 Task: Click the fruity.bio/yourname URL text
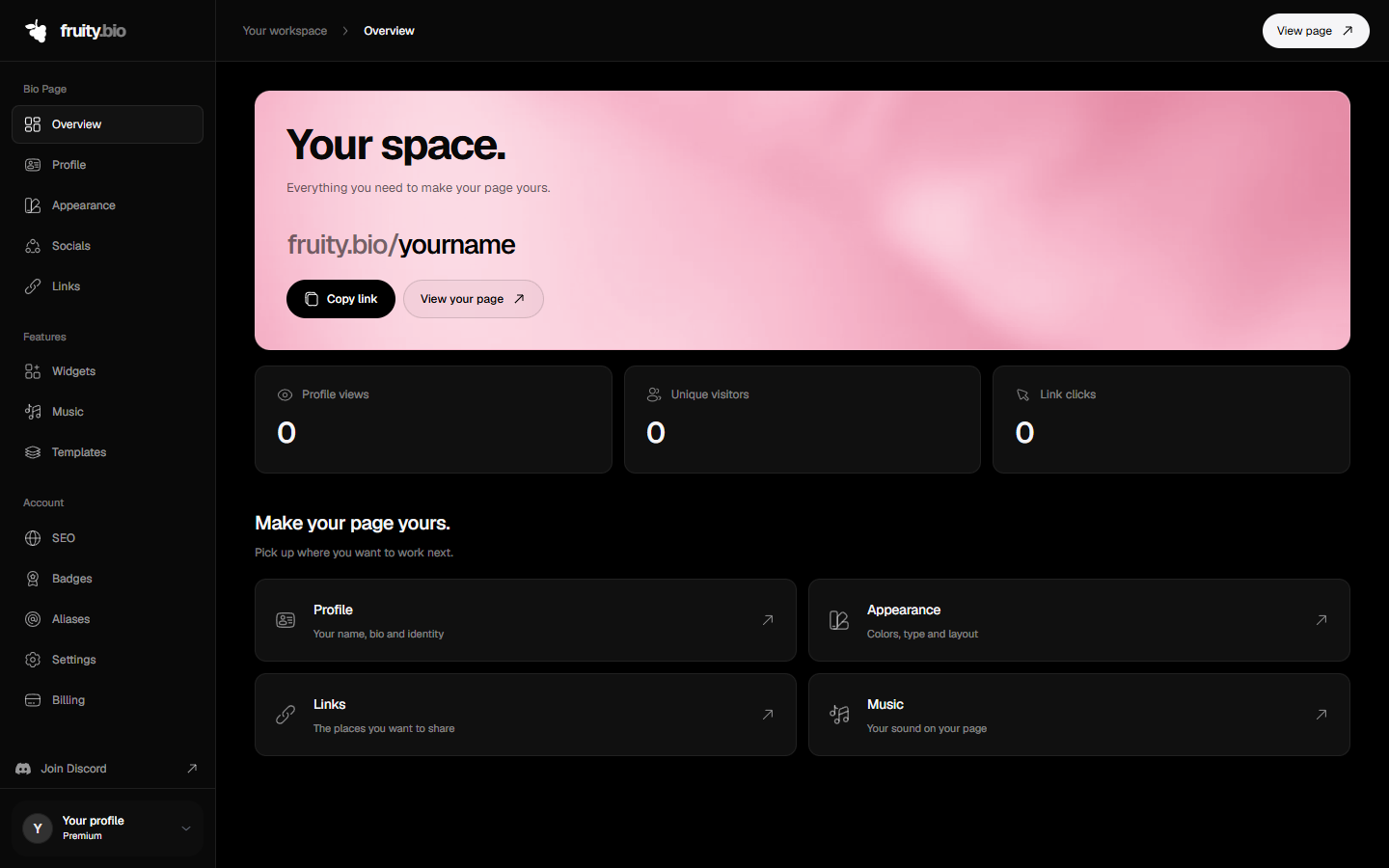(401, 245)
